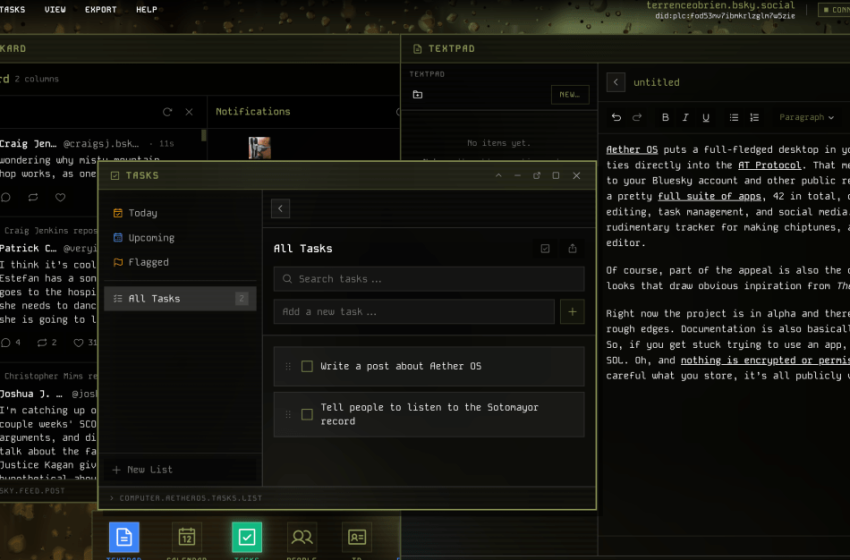Image resolution: width=850 pixels, height=560 pixels.
Task: Click the share icon beside All Tasks
Action: click(572, 249)
